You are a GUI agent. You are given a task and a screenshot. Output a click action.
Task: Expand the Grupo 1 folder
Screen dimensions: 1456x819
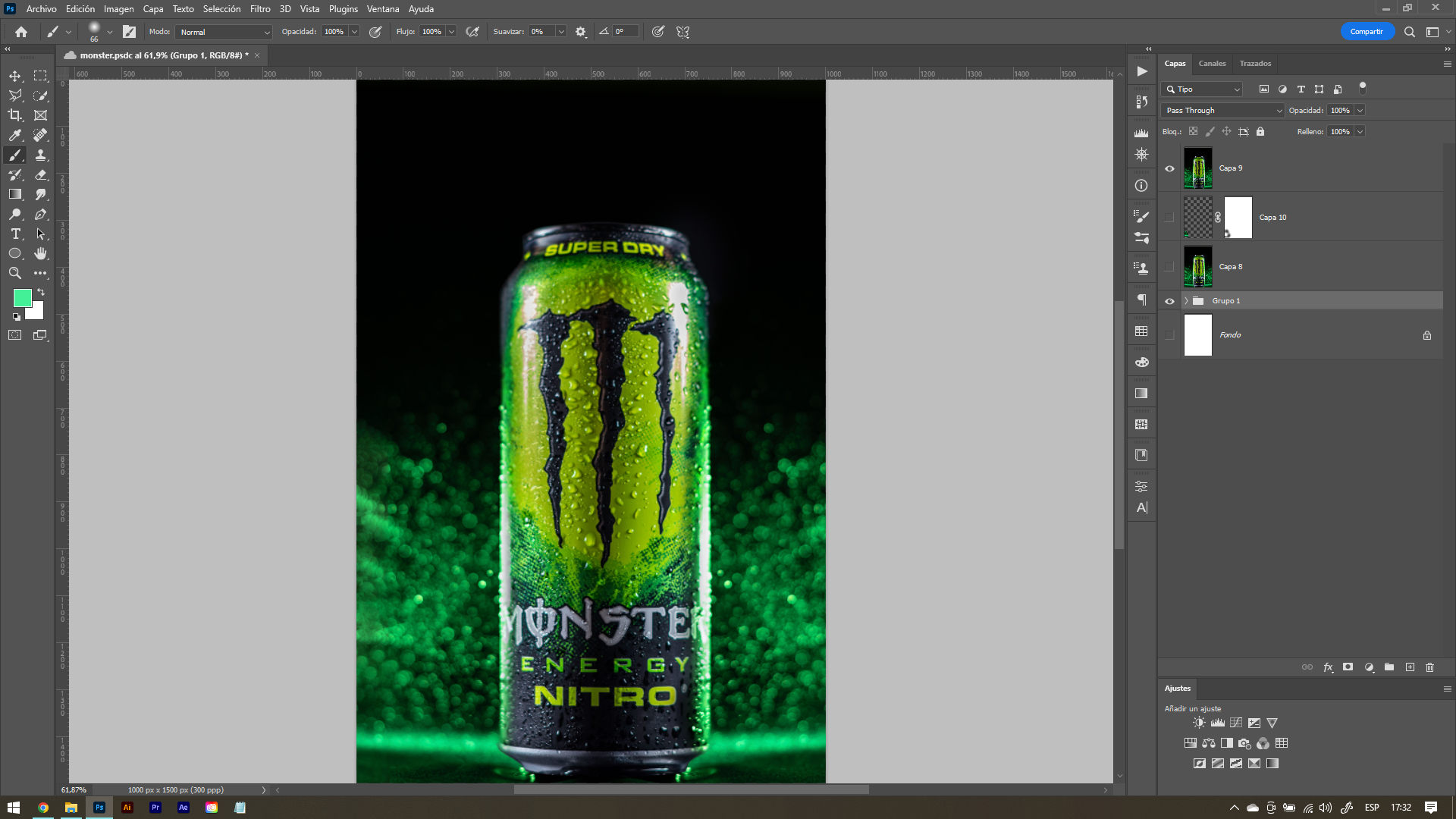coord(1186,301)
